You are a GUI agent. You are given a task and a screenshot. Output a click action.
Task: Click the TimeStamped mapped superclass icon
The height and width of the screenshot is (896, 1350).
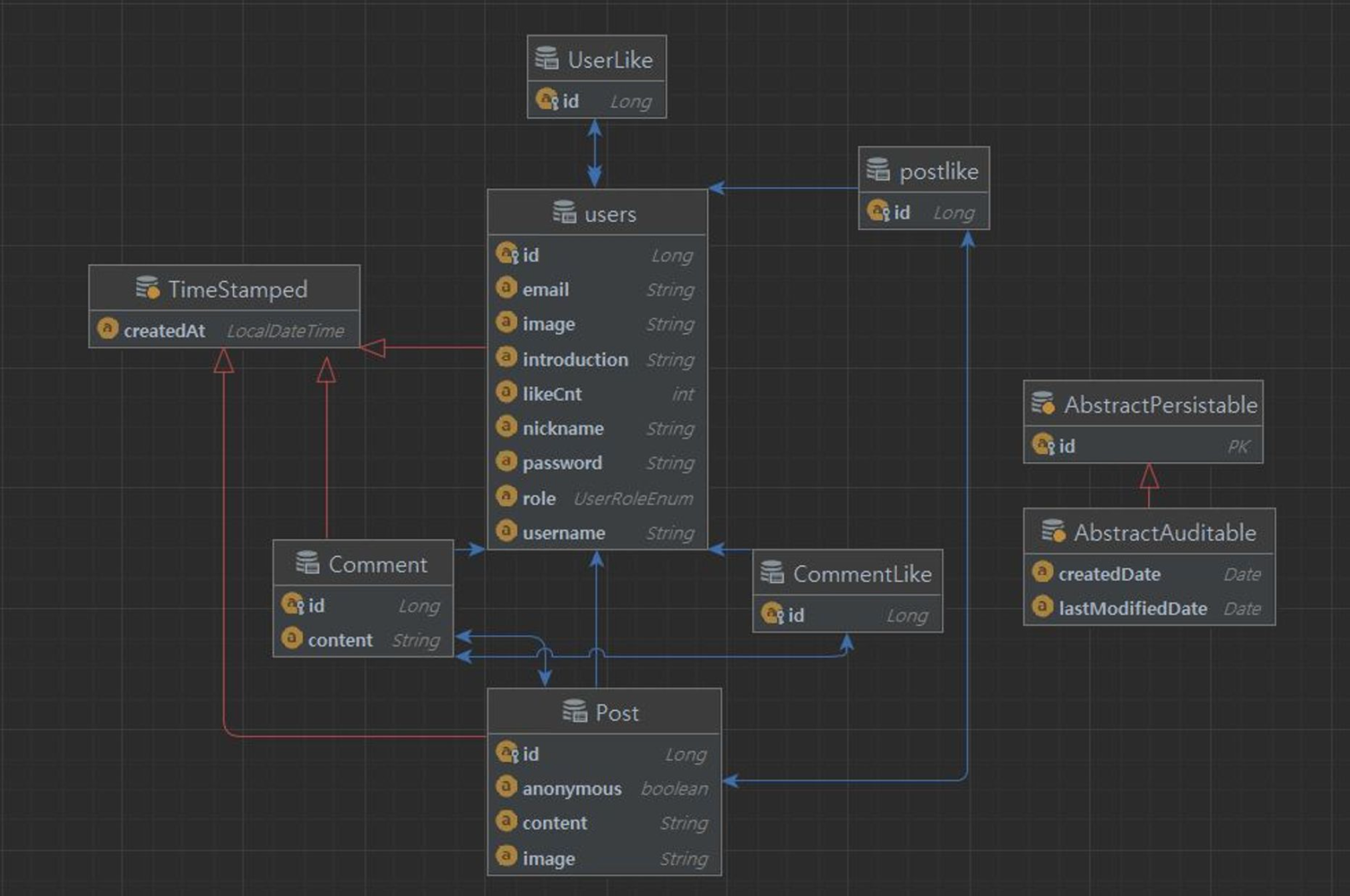(147, 288)
